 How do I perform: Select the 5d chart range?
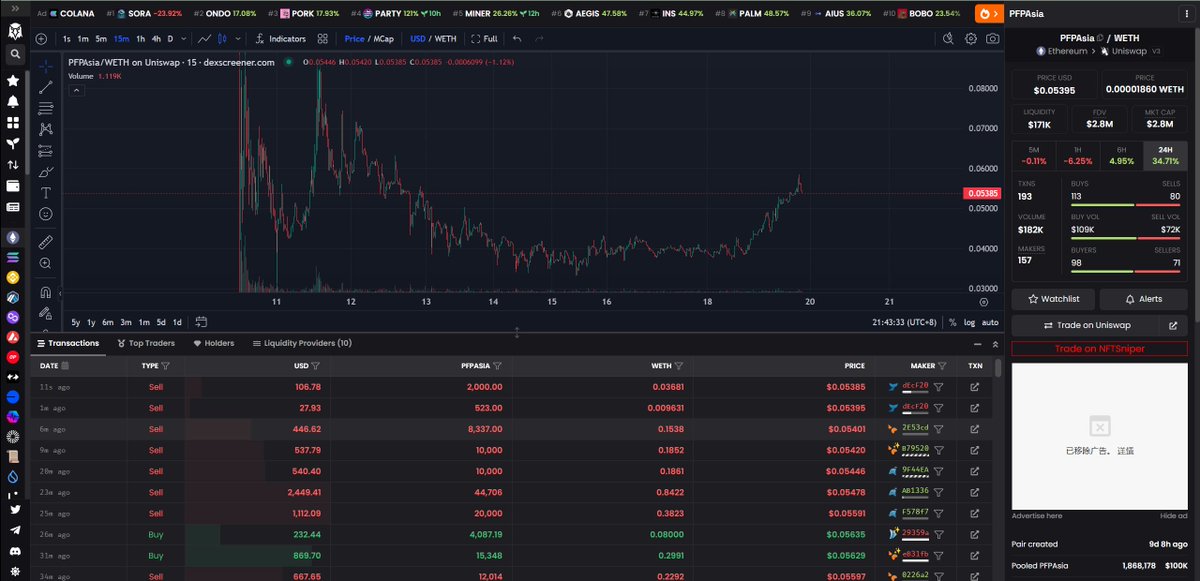point(161,322)
